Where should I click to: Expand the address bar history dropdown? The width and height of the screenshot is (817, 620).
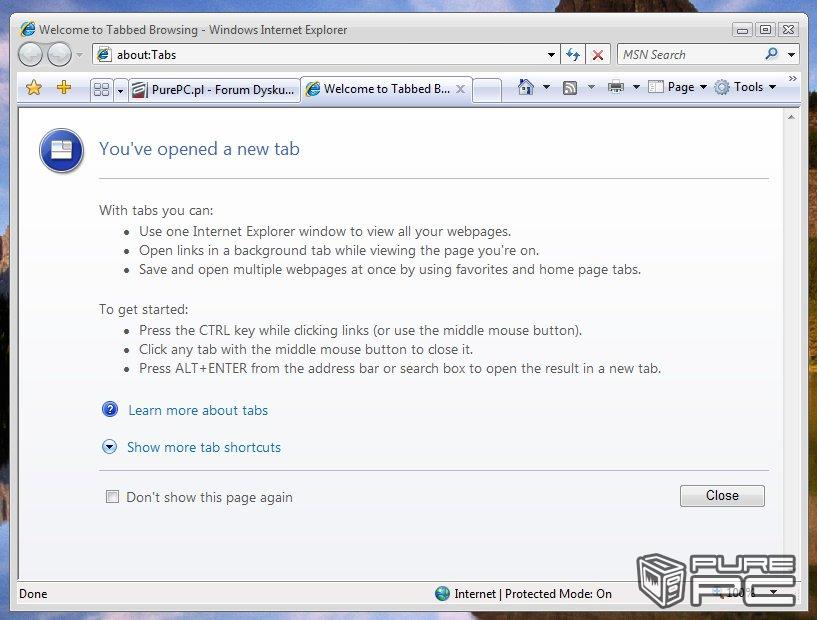click(551, 55)
